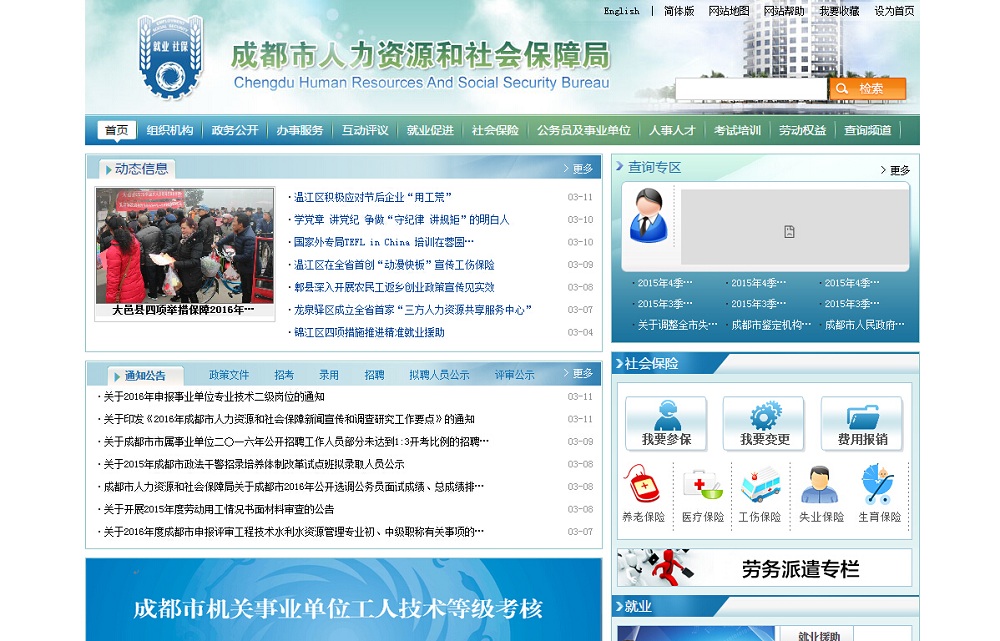This screenshot has height=641, width=1000.
Task: Open 人事人才 navigation menu
Action: (672, 130)
